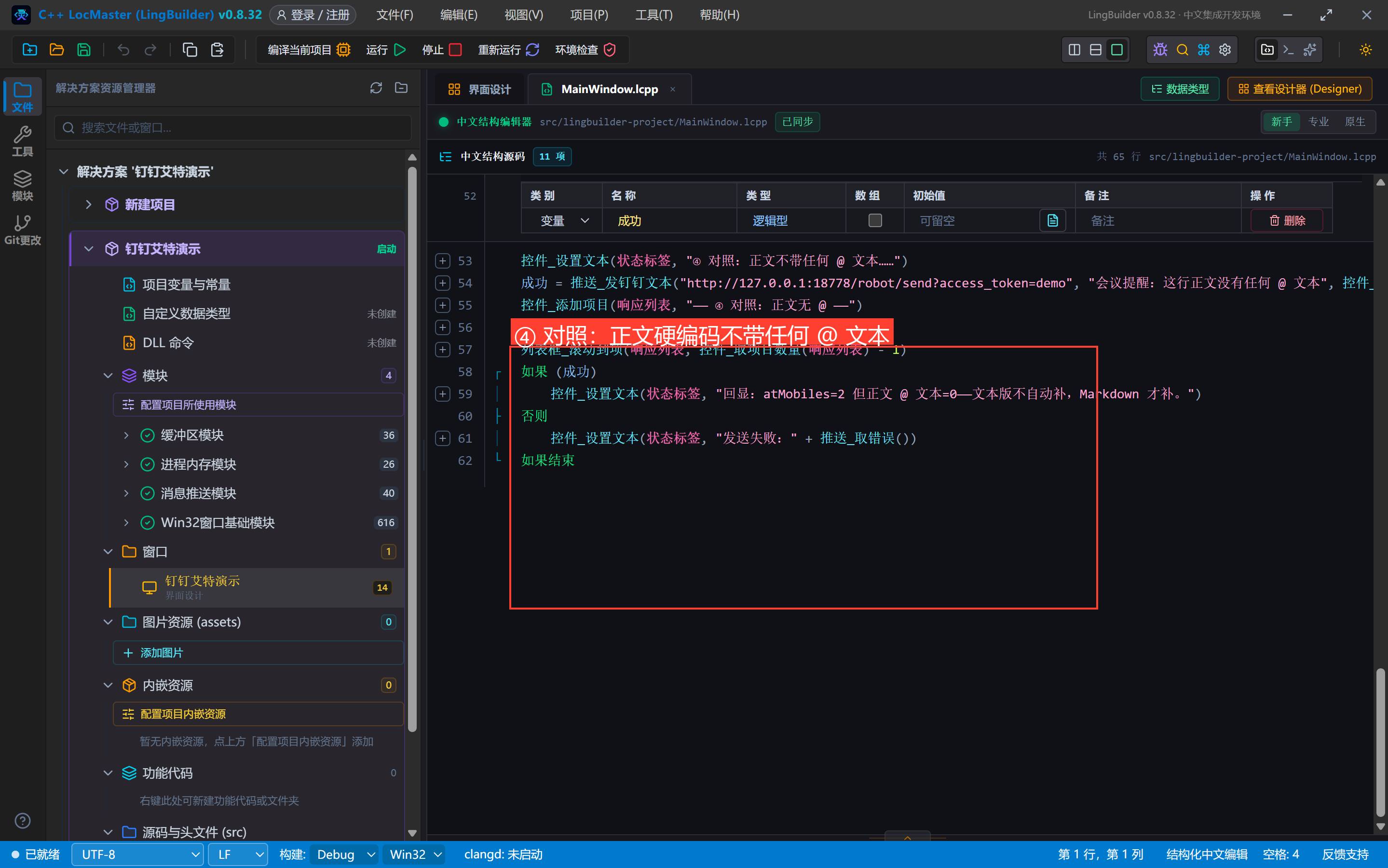Click the copy icon in toolbar
Screen dimensions: 1388x868
coord(190,50)
